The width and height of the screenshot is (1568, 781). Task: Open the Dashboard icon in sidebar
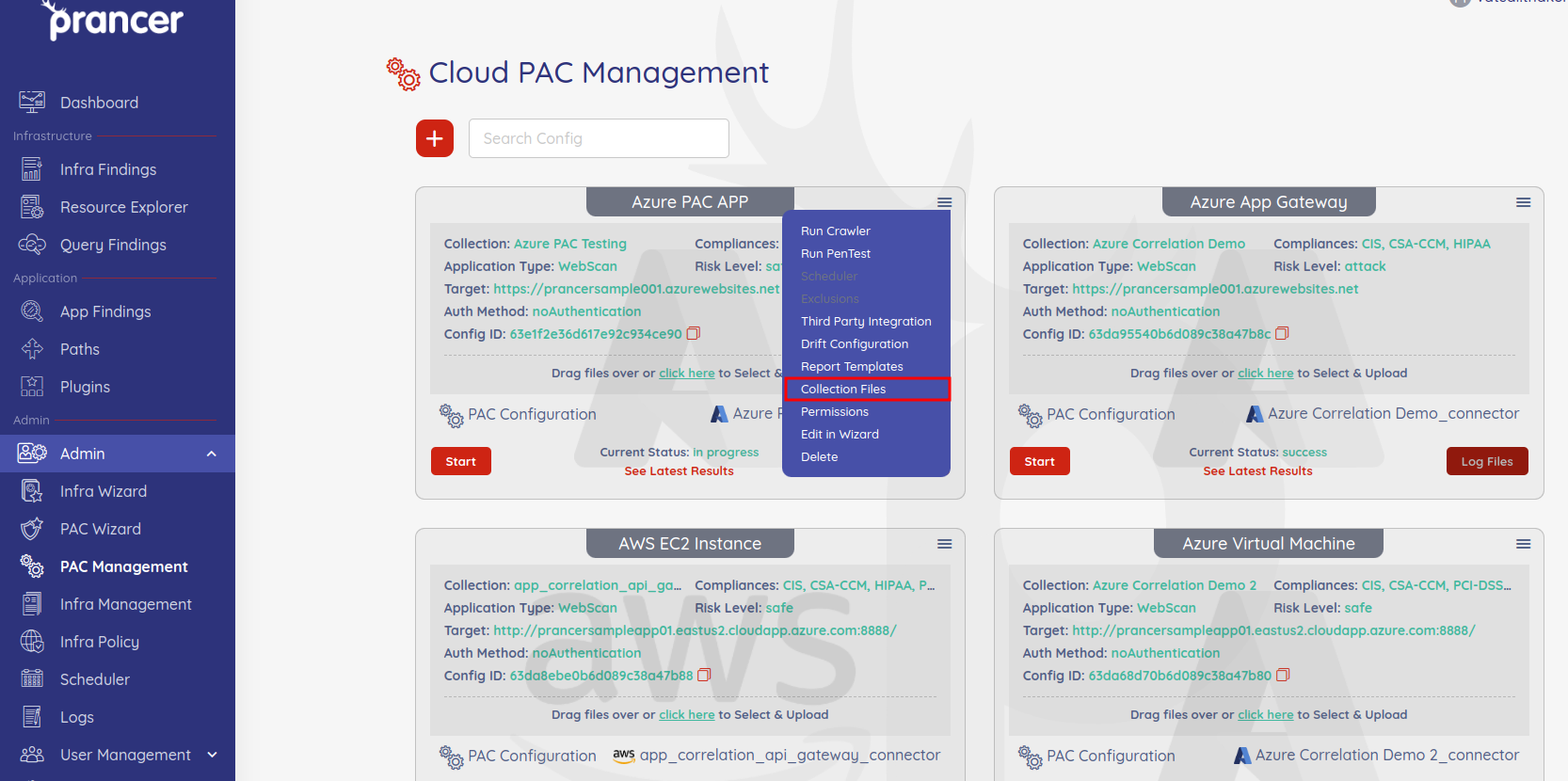click(32, 102)
